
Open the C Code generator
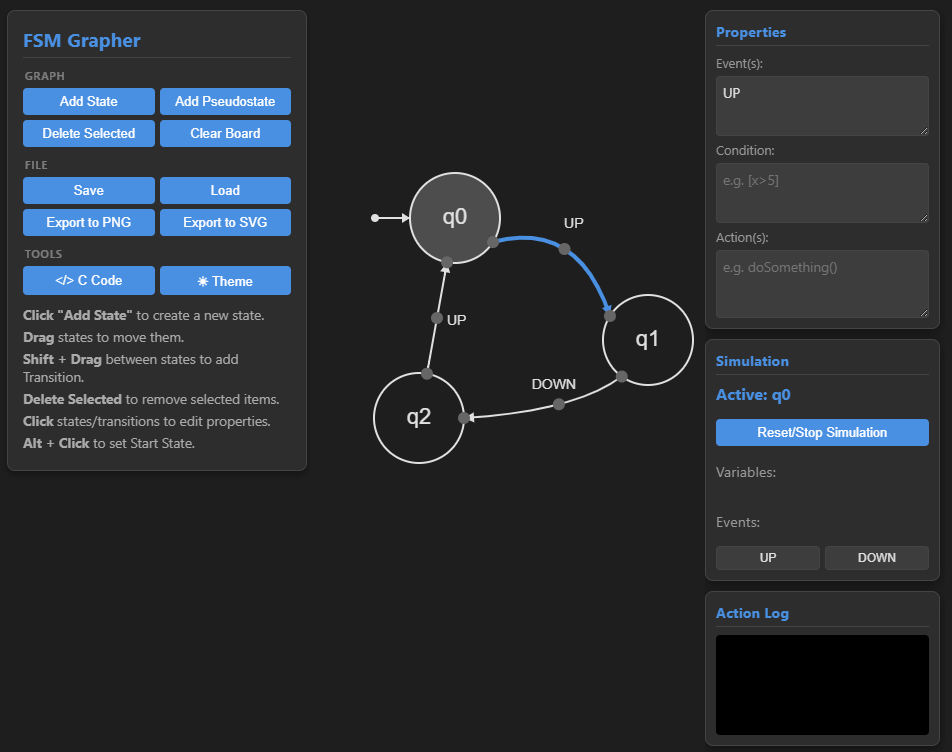click(88, 281)
